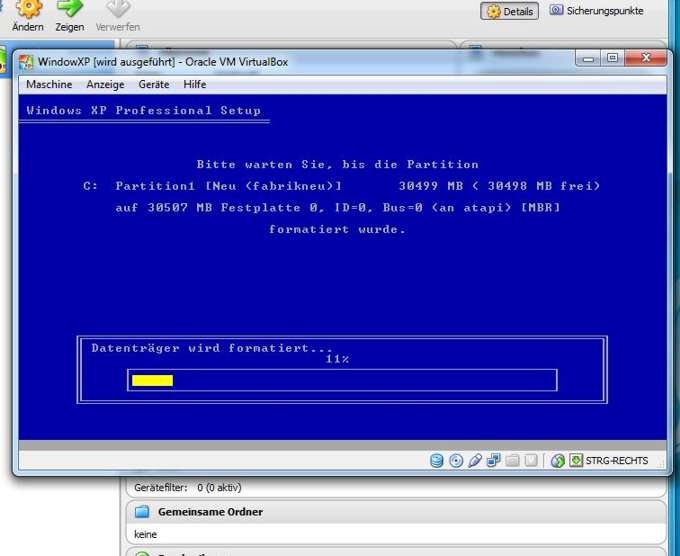Viewport: 680px width, 556px height.
Task: Open the Hilfe menu
Action: pyautogui.click(x=195, y=84)
